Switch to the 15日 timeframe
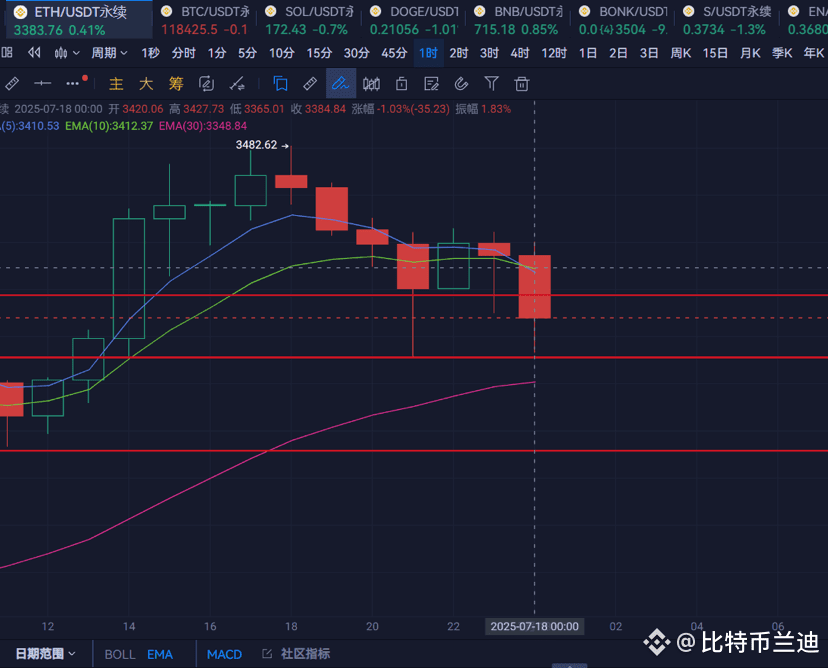828x668 pixels. click(715, 53)
